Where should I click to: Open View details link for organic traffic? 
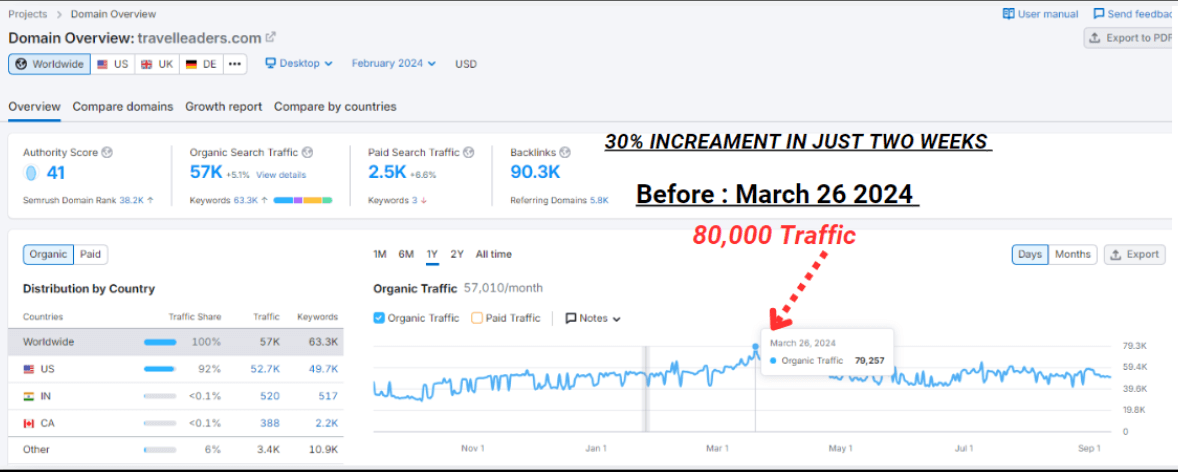[x=280, y=174]
